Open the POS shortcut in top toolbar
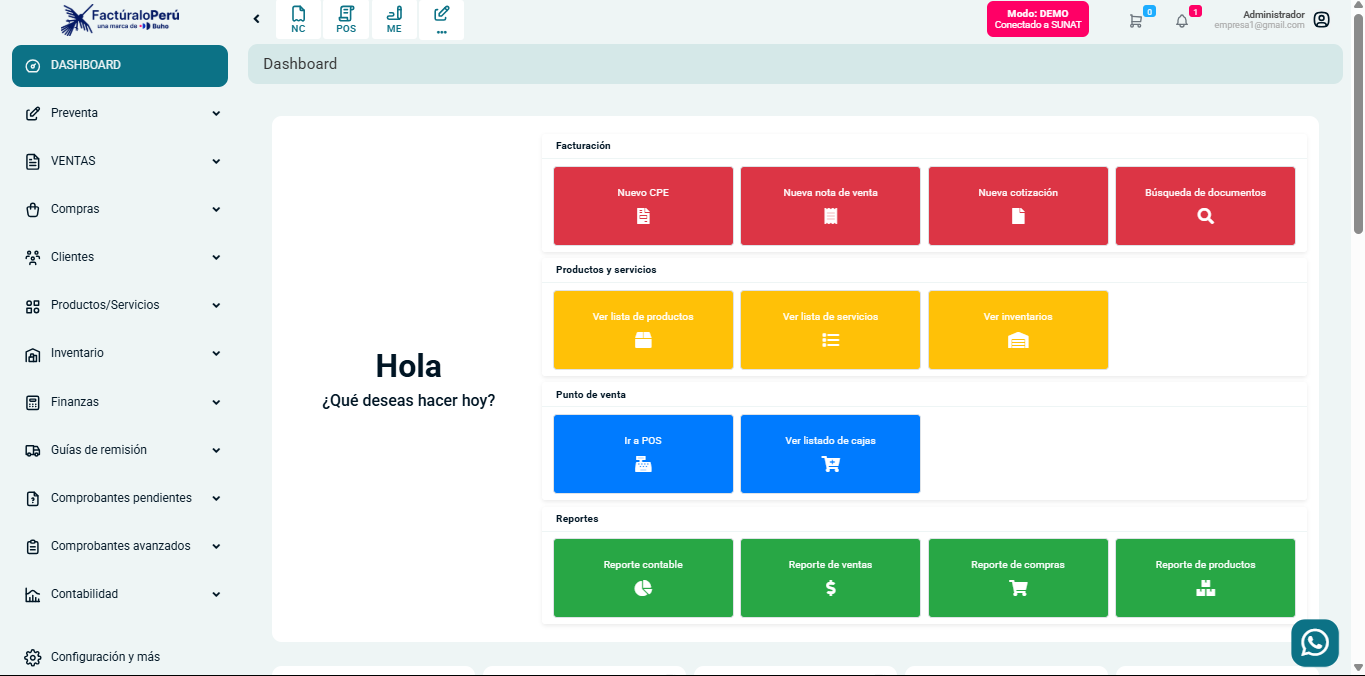Image resolution: width=1365 pixels, height=676 pixels. (x=346, y=19)
